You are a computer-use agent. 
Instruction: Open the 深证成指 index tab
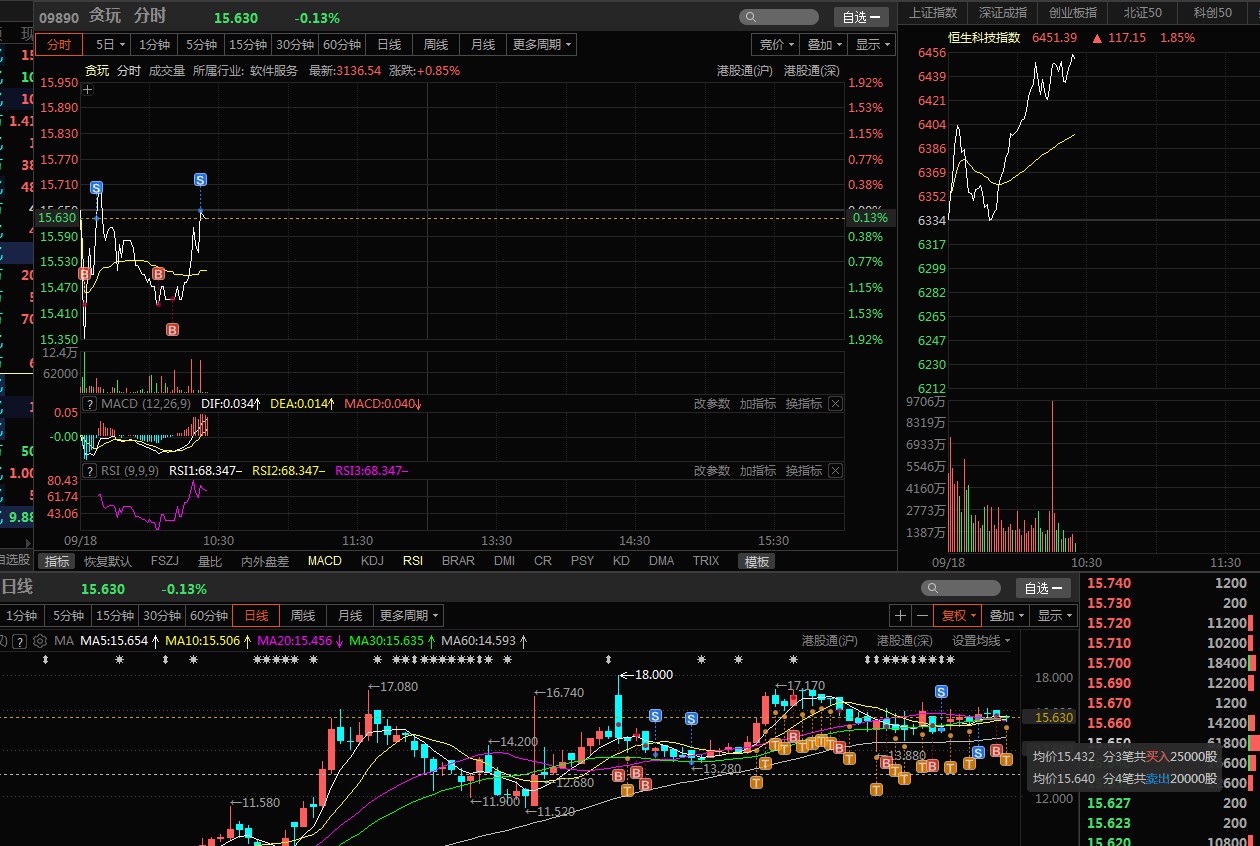[x=1002, y=13]
